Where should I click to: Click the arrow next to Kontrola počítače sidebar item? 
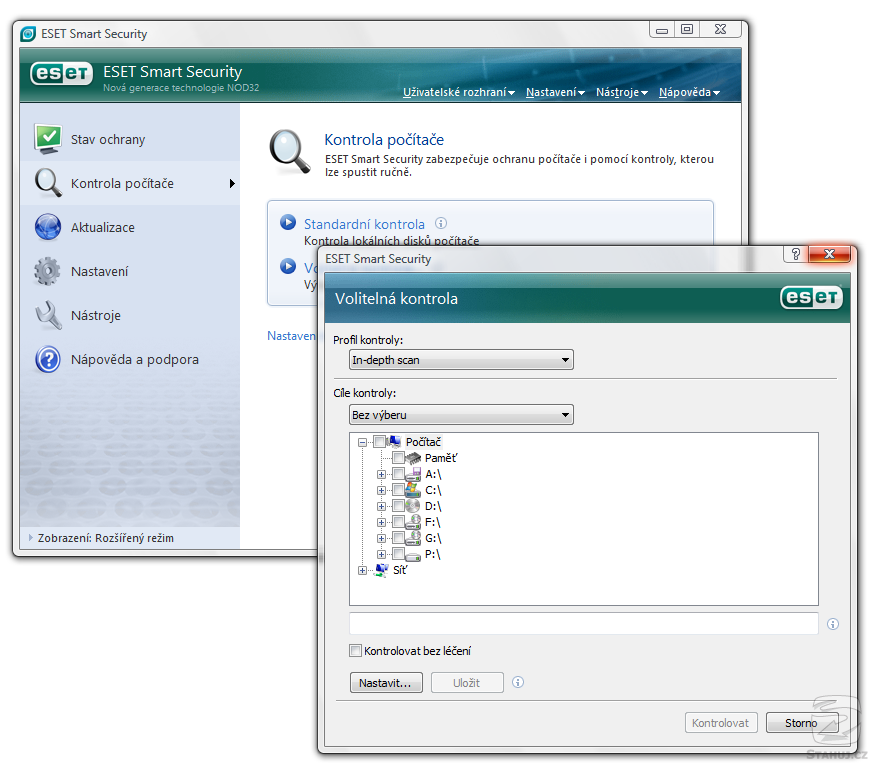tap(232, 184)
